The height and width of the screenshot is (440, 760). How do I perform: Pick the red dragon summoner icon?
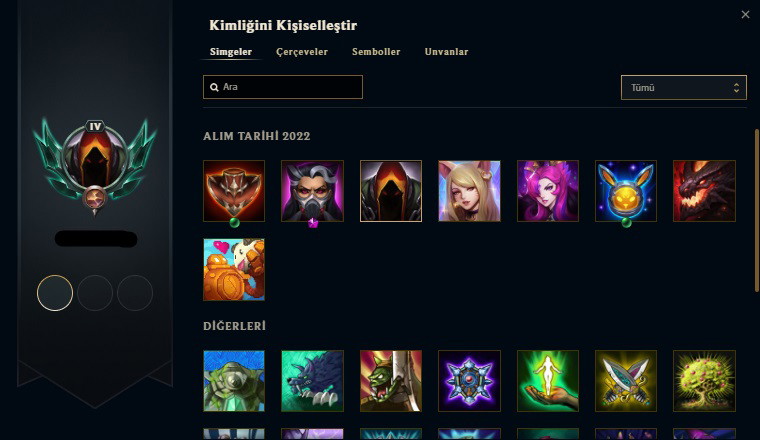[x=704, y=191]
